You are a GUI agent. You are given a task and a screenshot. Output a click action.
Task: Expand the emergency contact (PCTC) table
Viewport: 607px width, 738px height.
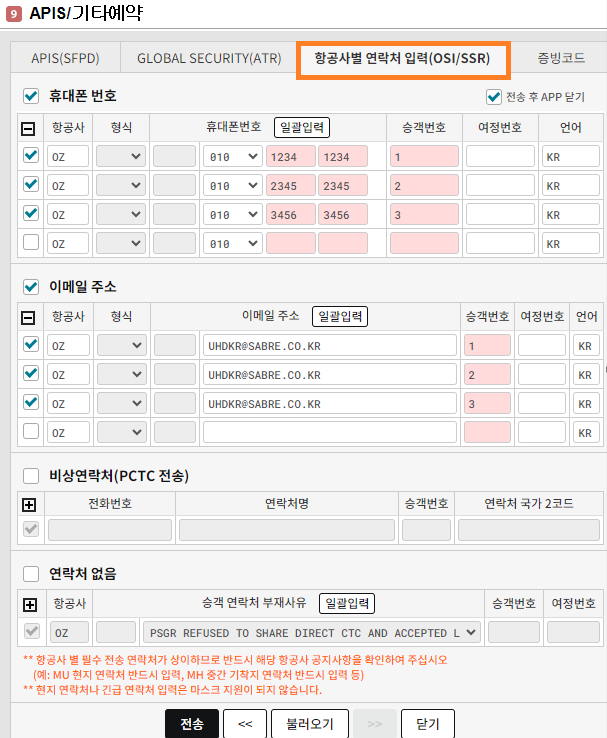tap(30, 505)
